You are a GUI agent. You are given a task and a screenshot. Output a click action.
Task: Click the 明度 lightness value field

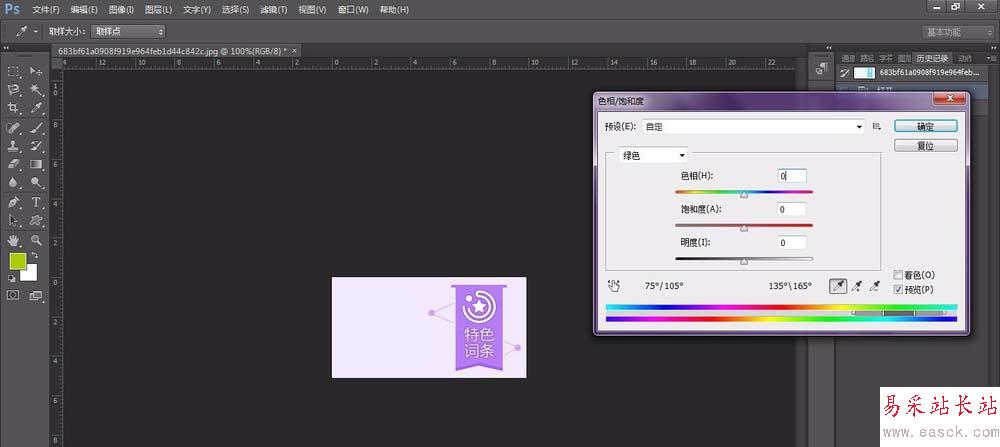coord(791,242)
